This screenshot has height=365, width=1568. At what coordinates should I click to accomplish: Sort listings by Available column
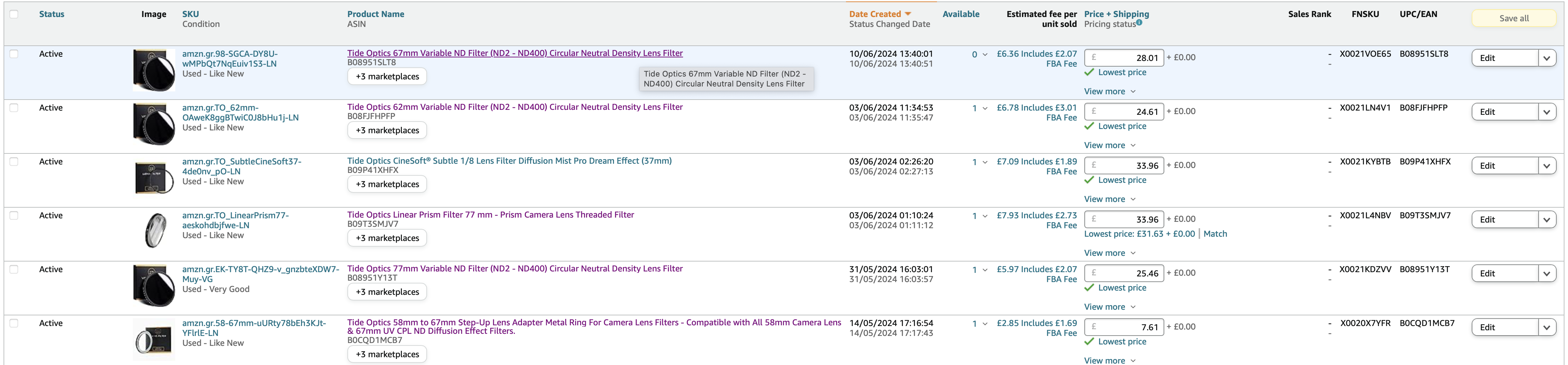(x=960, y=14)
